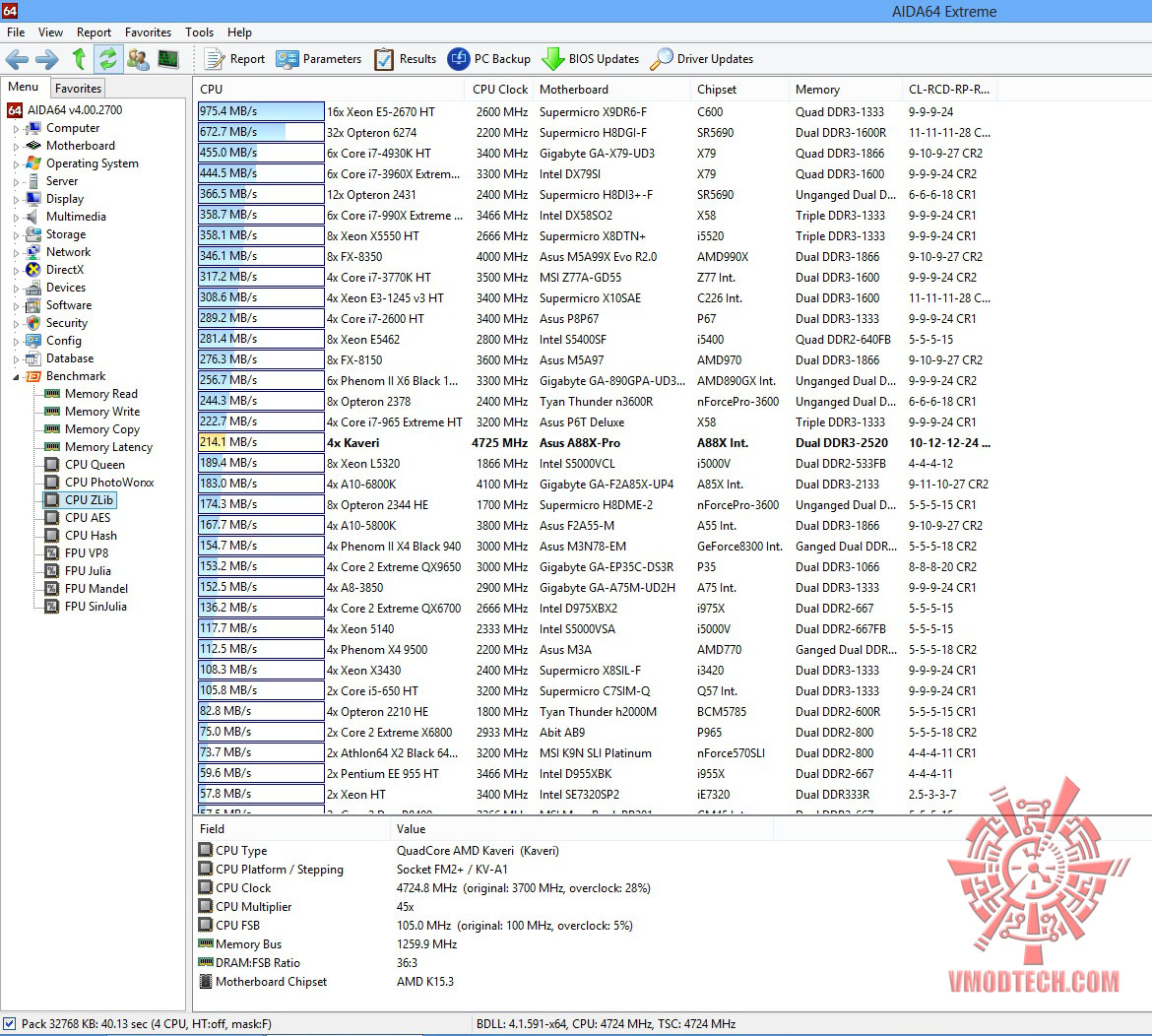Sort by the Memory column header
This screenshot has height=1036, width=1152.
tap(846, 89)
